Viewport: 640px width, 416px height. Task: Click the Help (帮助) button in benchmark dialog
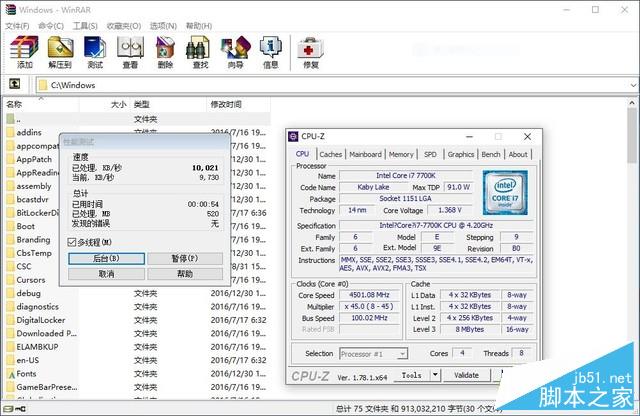click(185, 274)
